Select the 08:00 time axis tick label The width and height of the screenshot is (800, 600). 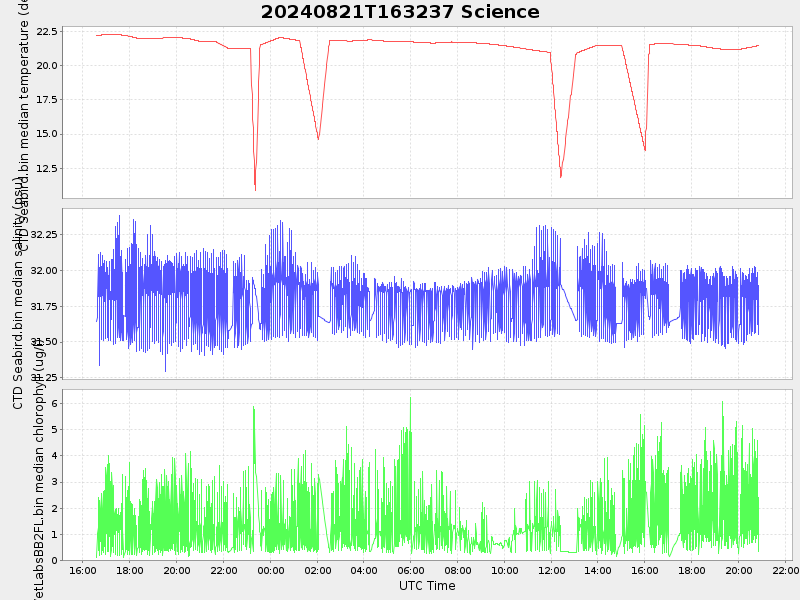click(458, 570)
